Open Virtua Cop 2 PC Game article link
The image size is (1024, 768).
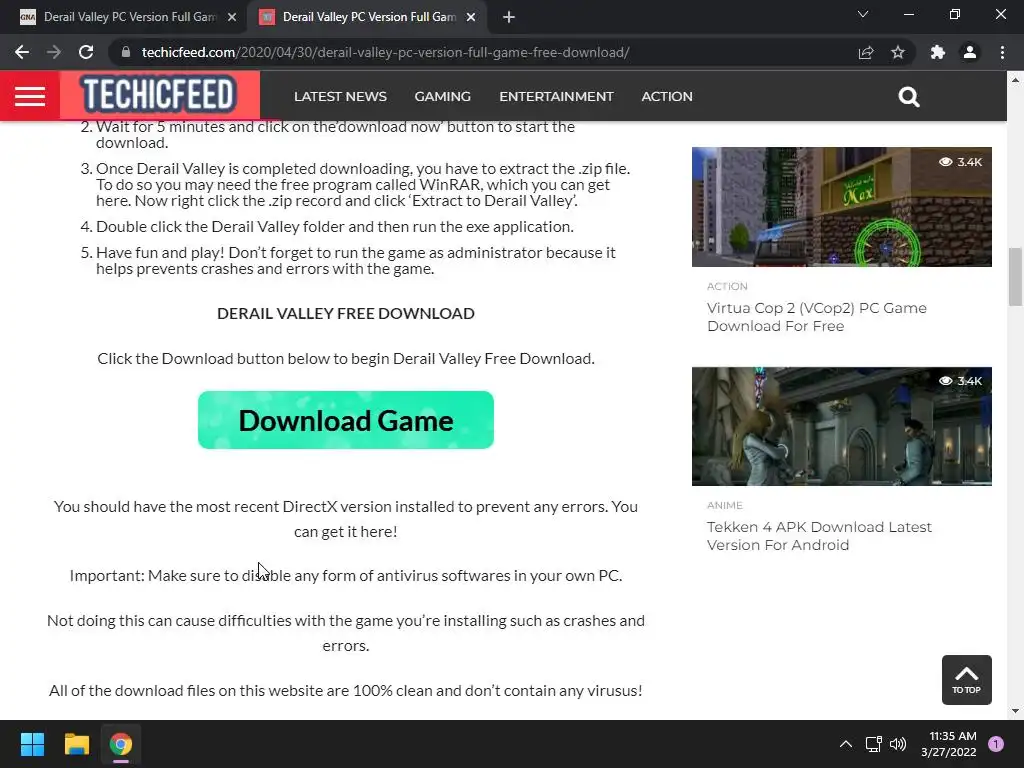816,317
